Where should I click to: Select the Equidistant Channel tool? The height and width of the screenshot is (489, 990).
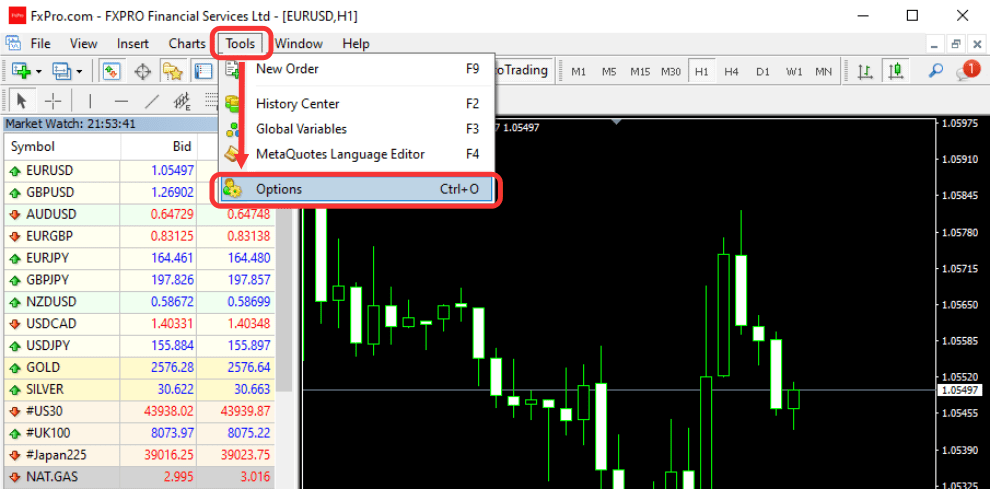tap(183, 100)
